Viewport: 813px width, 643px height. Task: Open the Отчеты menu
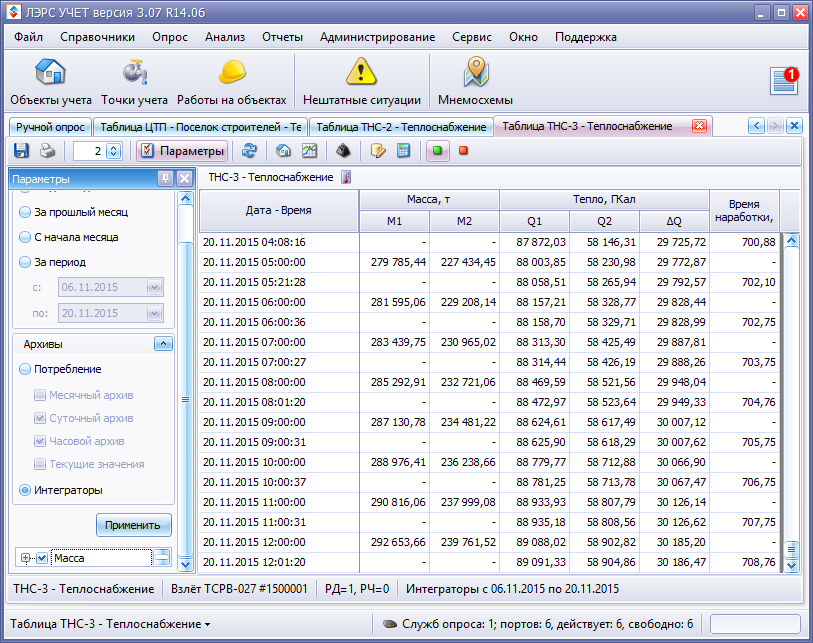(x=282, y=37)
